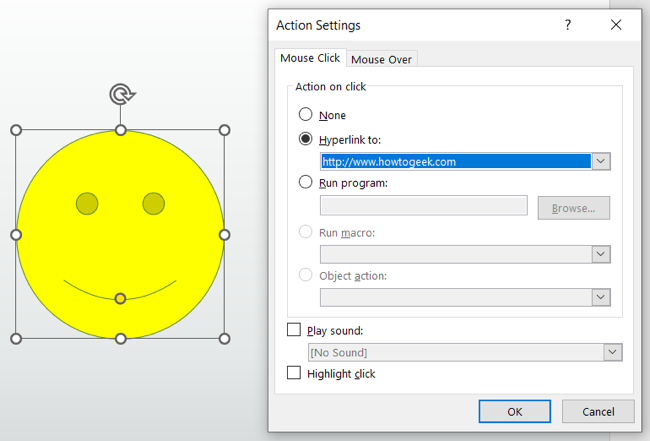Enable the Play sound checkbox
The image size is (650, 441).
[x=294, y=330]
